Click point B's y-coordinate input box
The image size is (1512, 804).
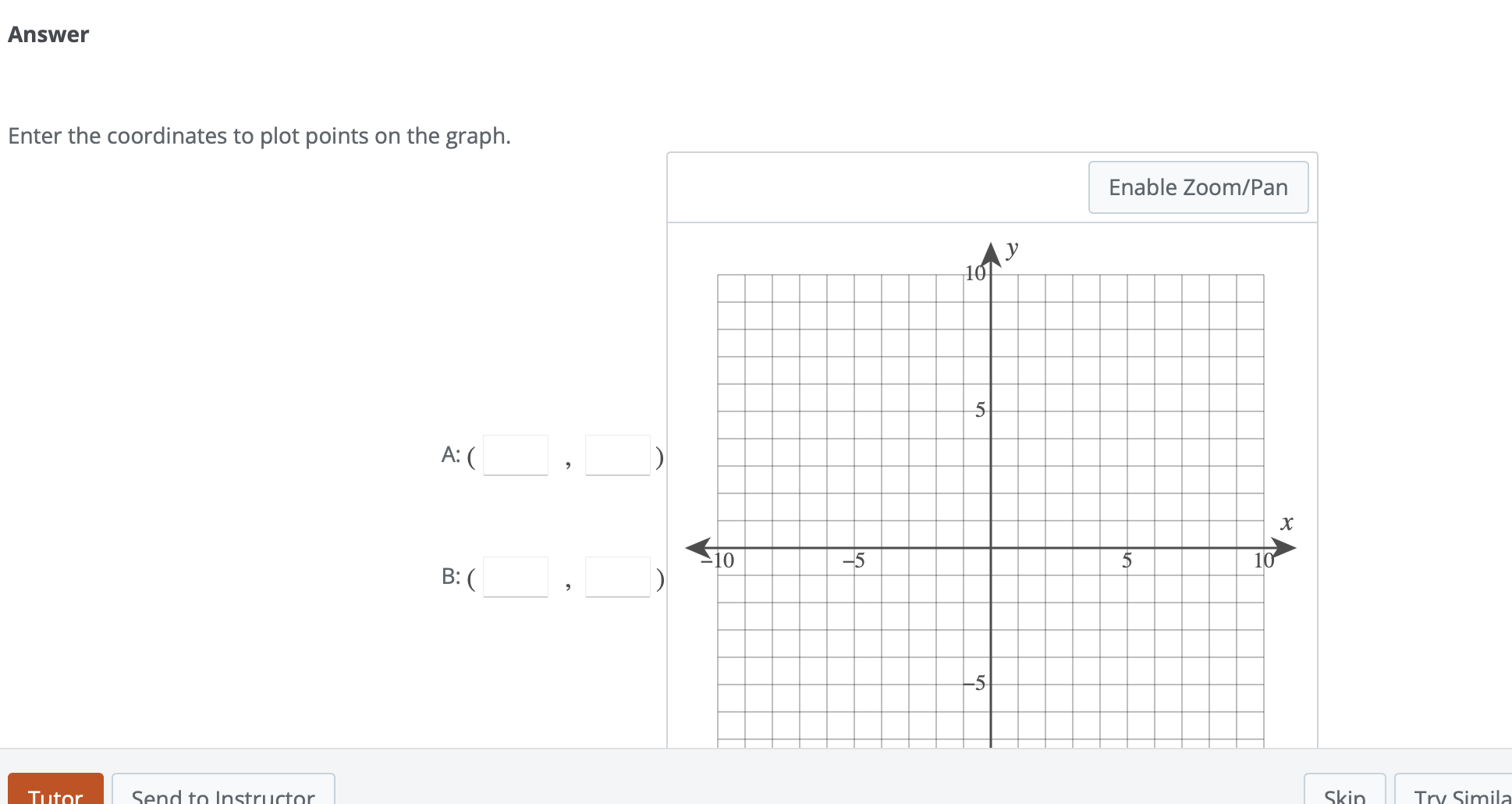click(x=618, y=577)
